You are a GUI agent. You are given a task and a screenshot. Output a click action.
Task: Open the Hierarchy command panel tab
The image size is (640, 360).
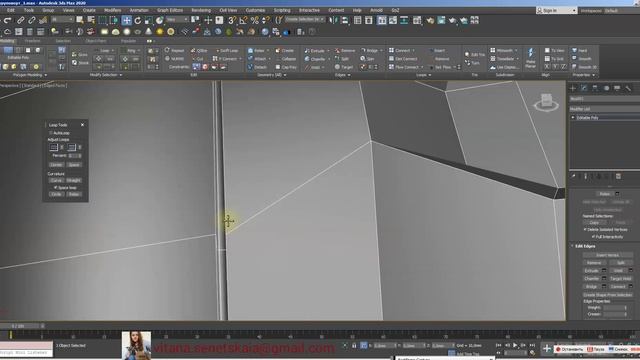click(x=595, y=88)
